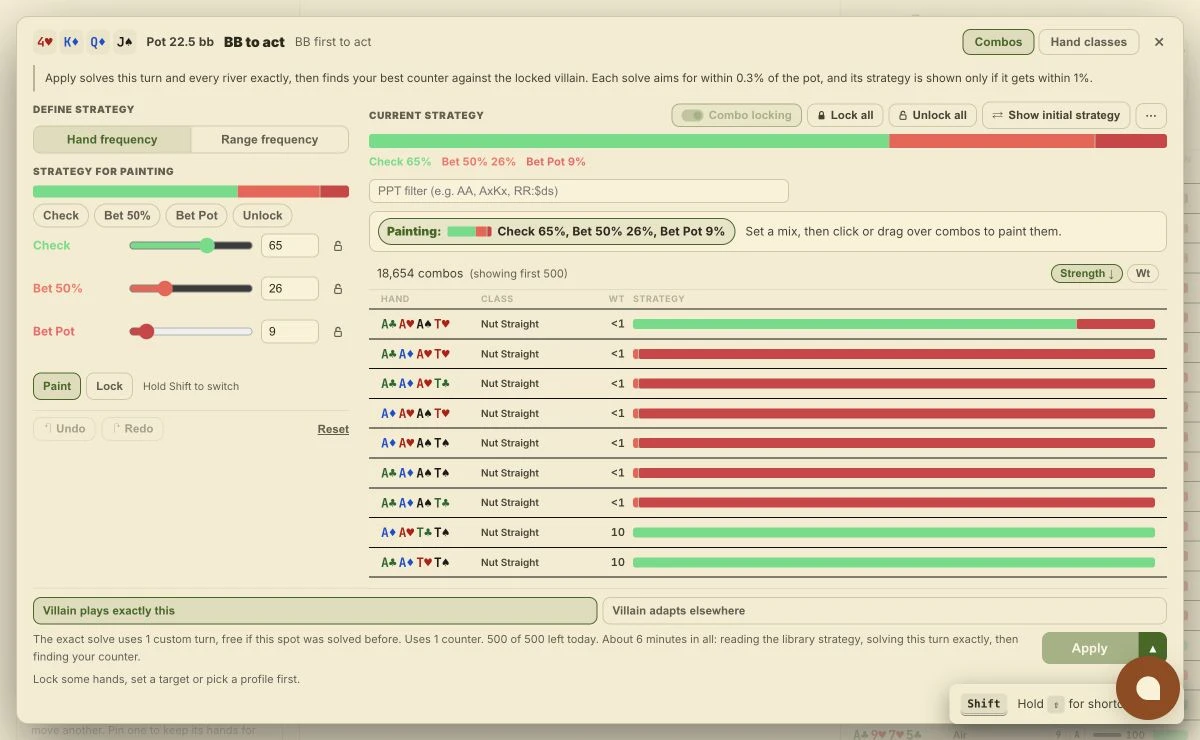Click the AcAdAhTh combo row
Image resolution: width=1200 pixels, height=740 pixels.
[768, 354]
